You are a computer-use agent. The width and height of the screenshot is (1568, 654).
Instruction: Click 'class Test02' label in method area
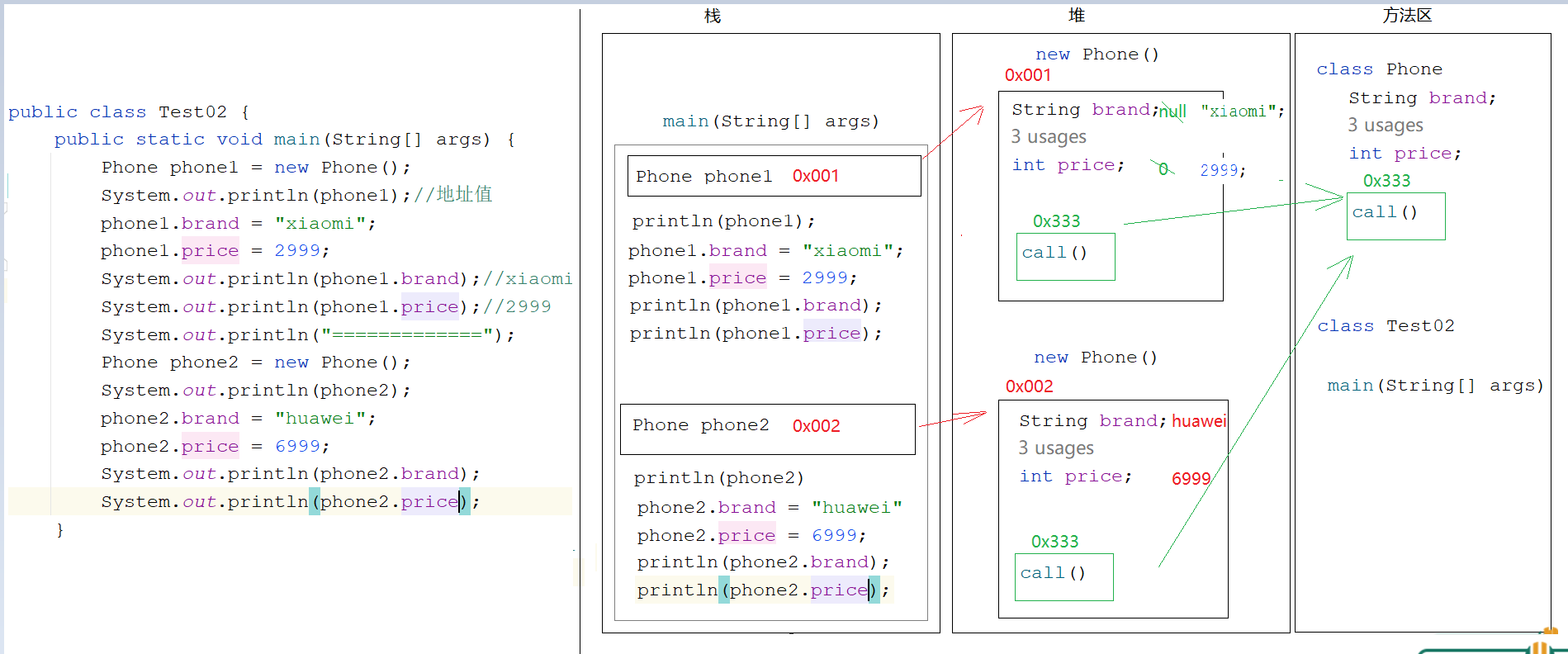(1385, 326)
